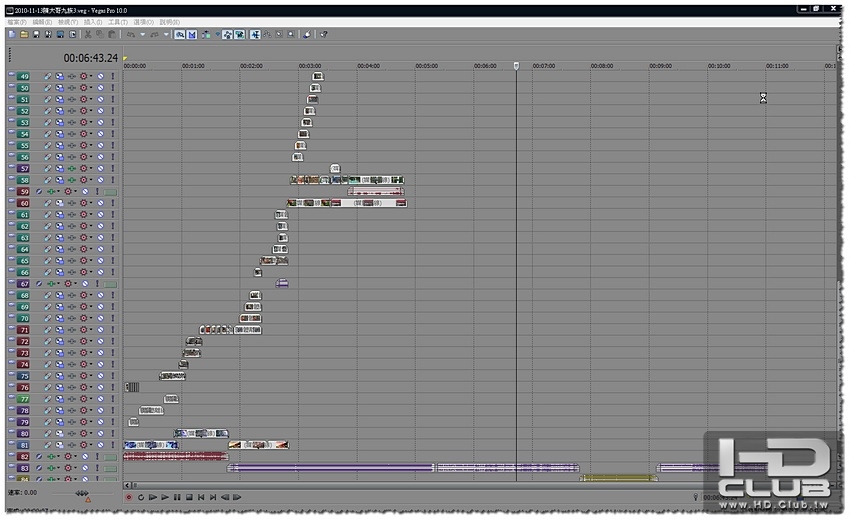Open the 插入 (Insert) menu
The width and height of the screenshot is (850, 520).
point(93,22)
